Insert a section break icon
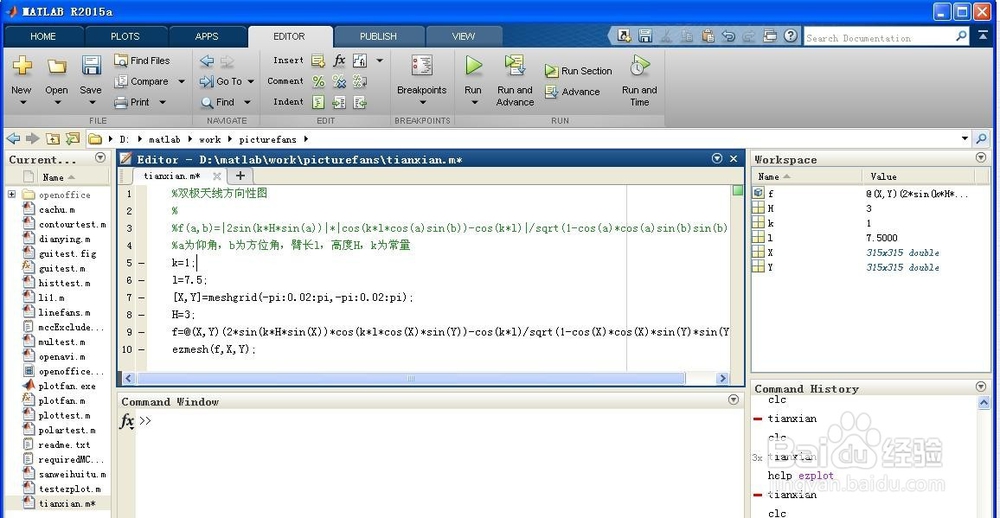Viewport: 1000px width, 518px height. tap(318, 61)
